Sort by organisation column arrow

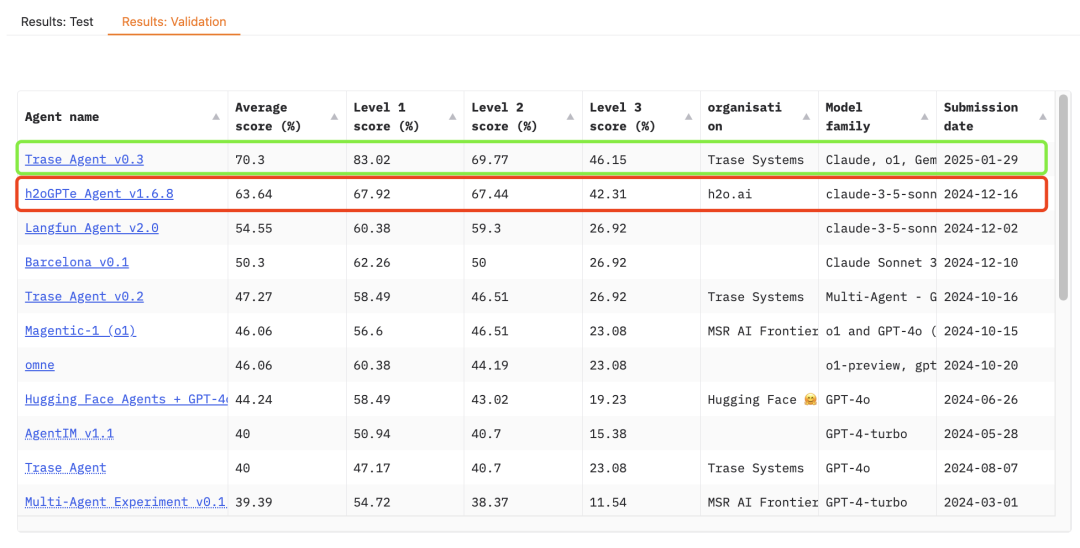tap(807, 117)
